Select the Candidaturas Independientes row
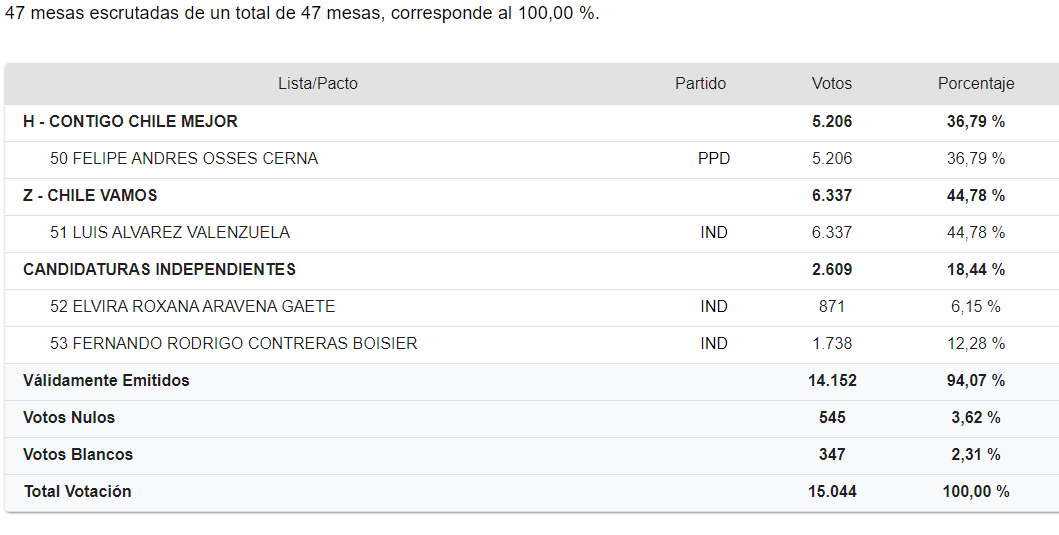Viewport: 1059px width, 535px height. point(159,270)
